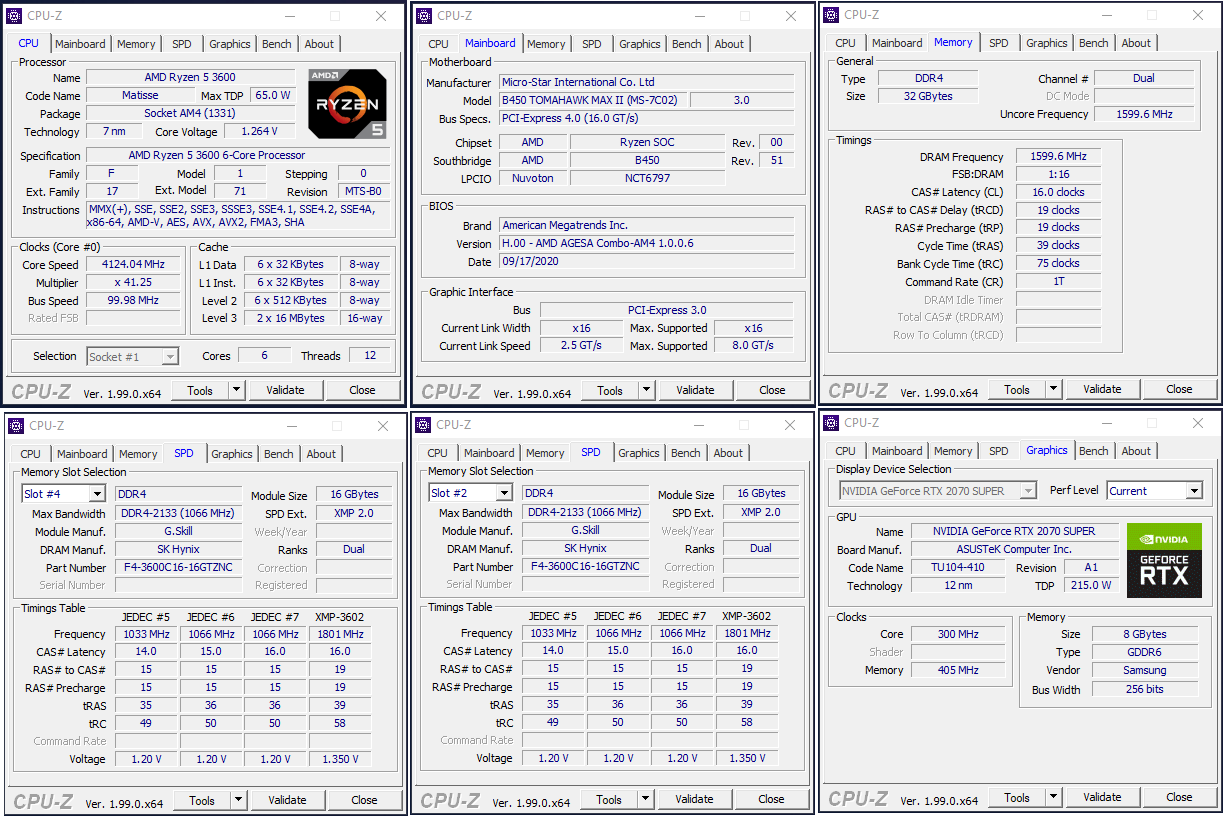1226x816 pixels.
Task: Click the GPU Code Name TU104-410 field
Action: (x=959, y=568)
